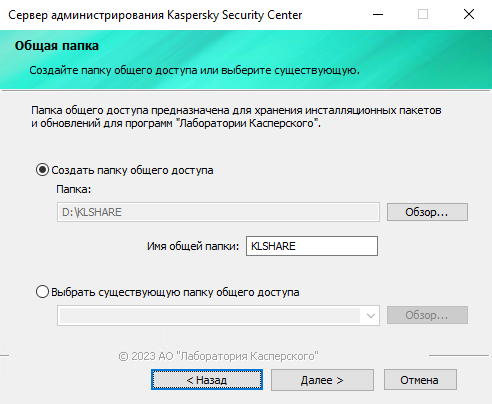This screenshot has height=404, width=492.
Task: Cancel the installation with "Отмена"
Action: (420, 380)
